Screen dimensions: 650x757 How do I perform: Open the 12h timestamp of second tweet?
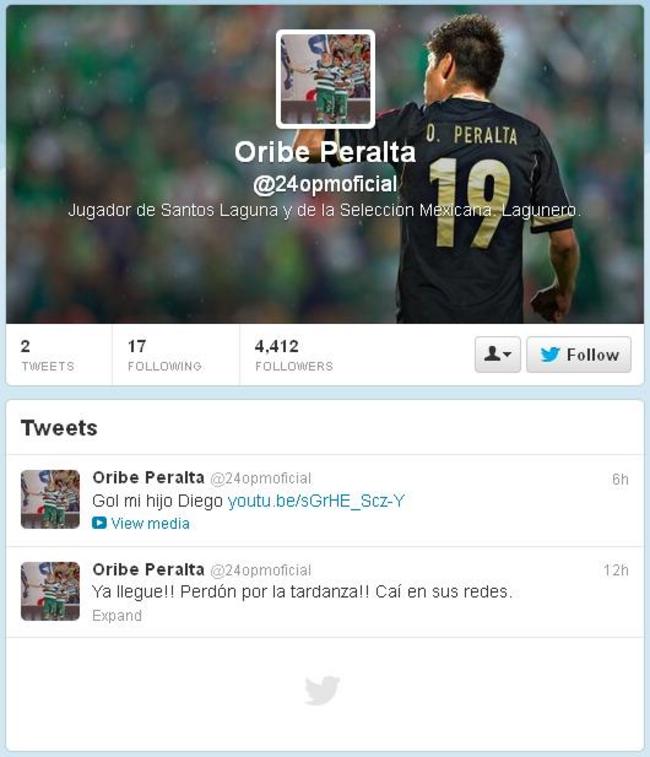616,570
